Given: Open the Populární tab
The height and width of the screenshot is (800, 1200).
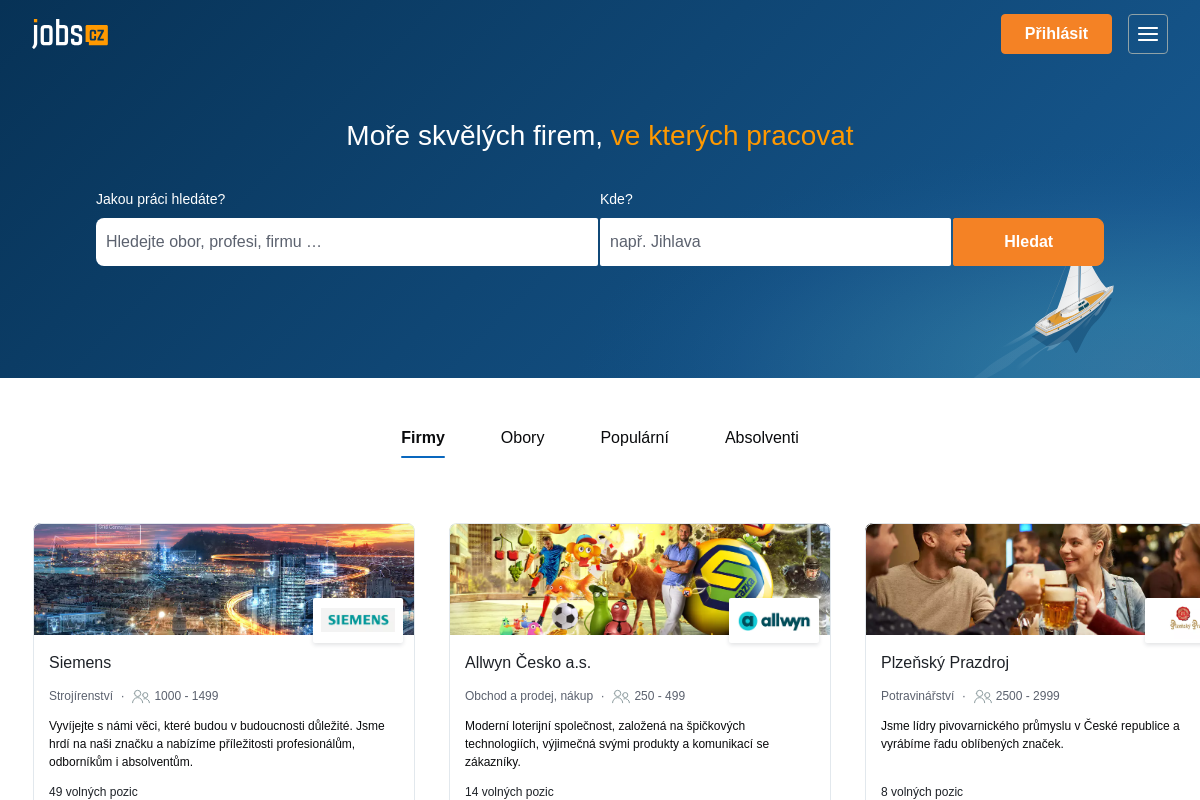Looking at the screenshot, I should click(634, 437).
